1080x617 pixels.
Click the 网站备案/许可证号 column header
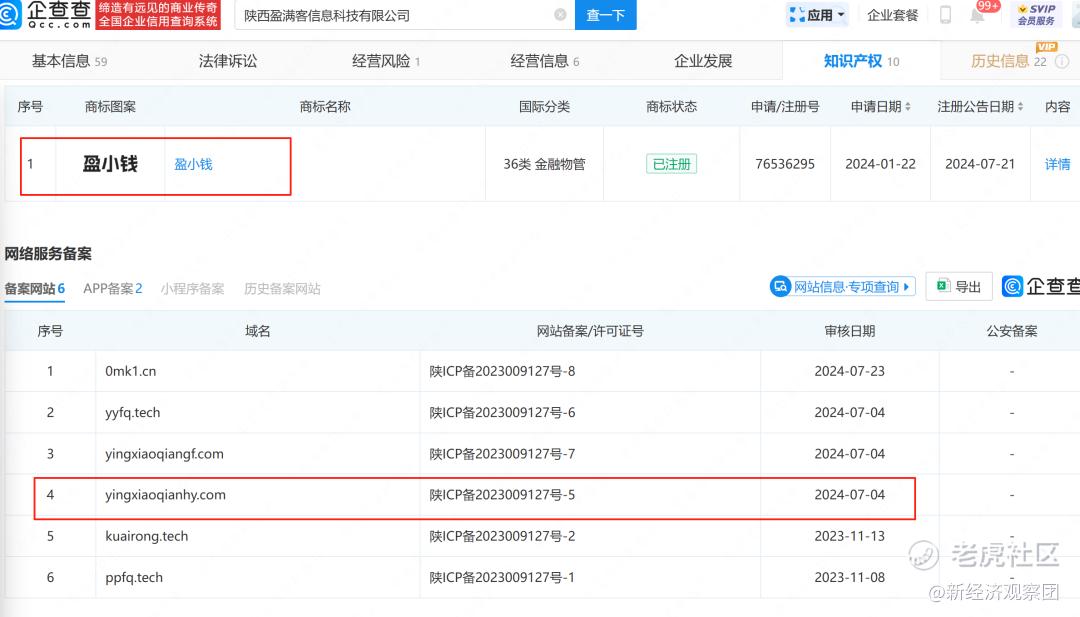tap(590, 331)
